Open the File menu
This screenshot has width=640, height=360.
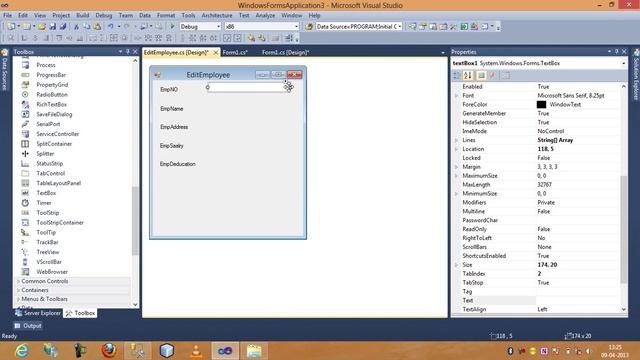pos(7,16)
